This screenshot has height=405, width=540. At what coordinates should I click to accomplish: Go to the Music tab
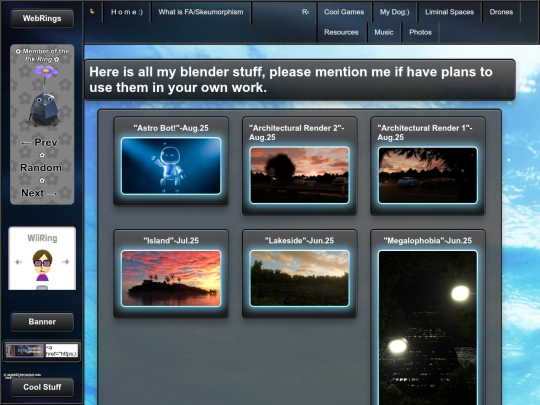point(384,32)
